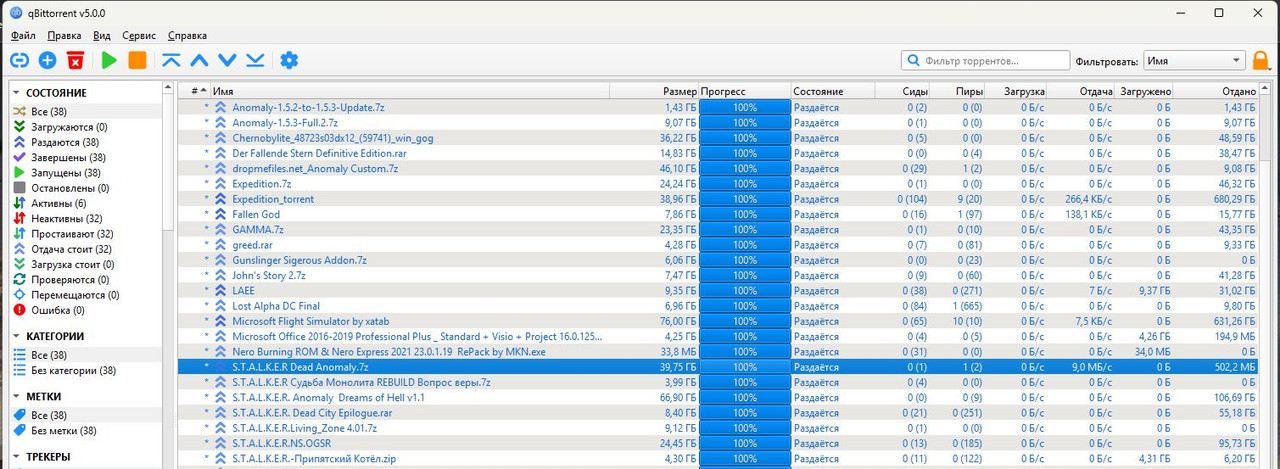Sort by the Состояние column header
The image size is (1280, 469).
(832, 91)
